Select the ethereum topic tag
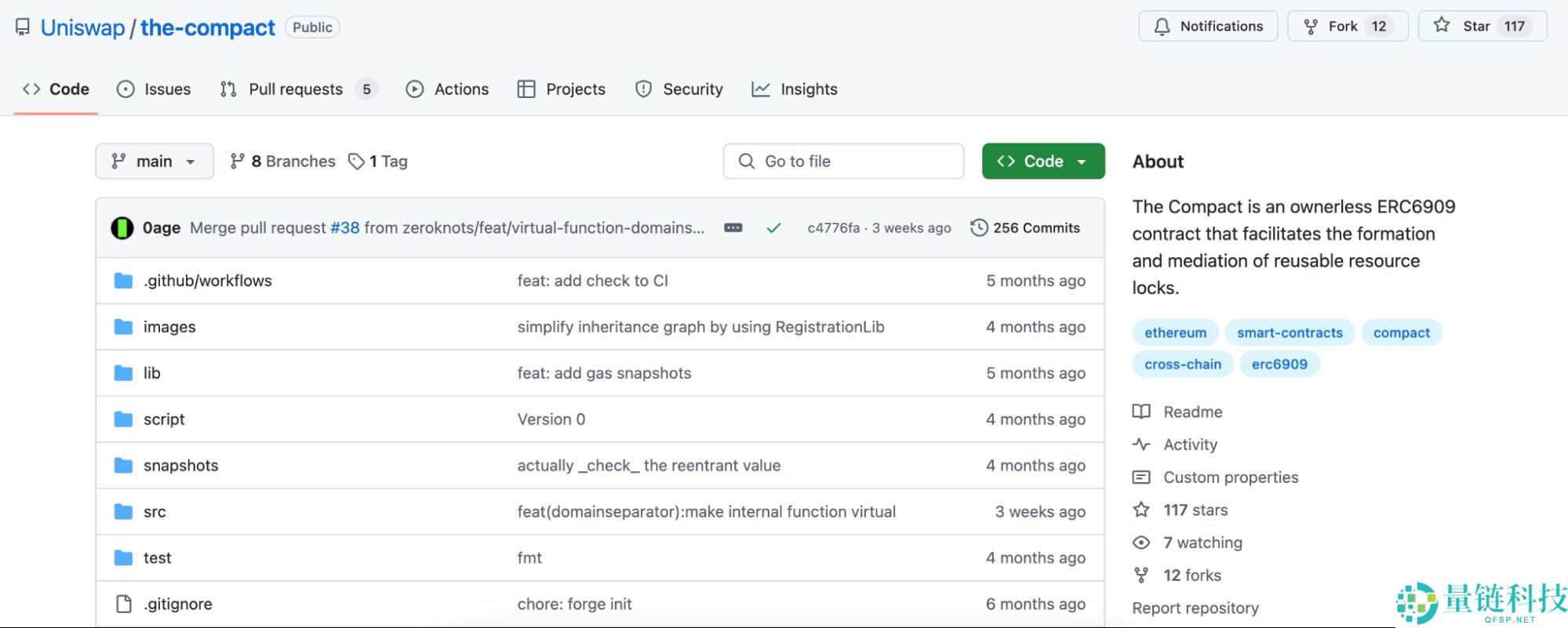 pos(1175,332)
